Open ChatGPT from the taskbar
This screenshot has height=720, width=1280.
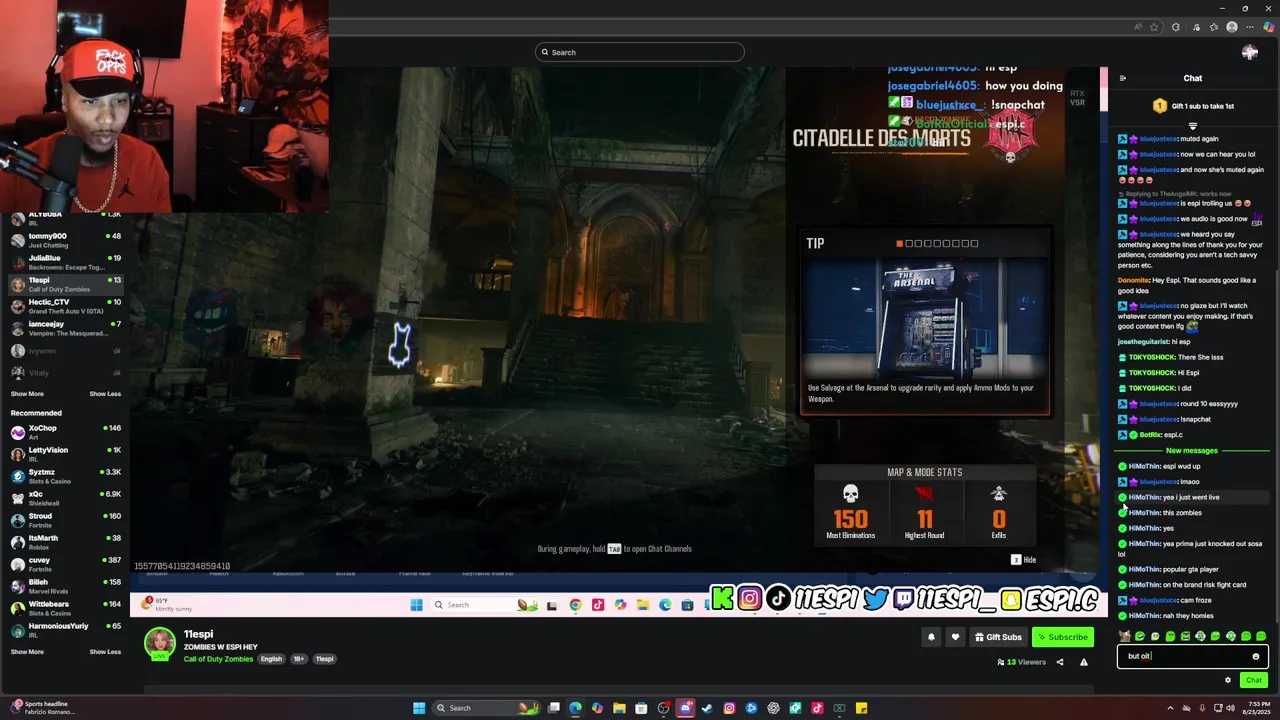pos(773,708)
